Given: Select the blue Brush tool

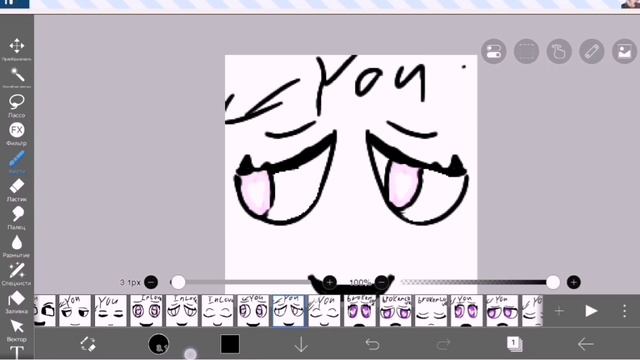Looking at the screenshot, I should pos(17,159).
